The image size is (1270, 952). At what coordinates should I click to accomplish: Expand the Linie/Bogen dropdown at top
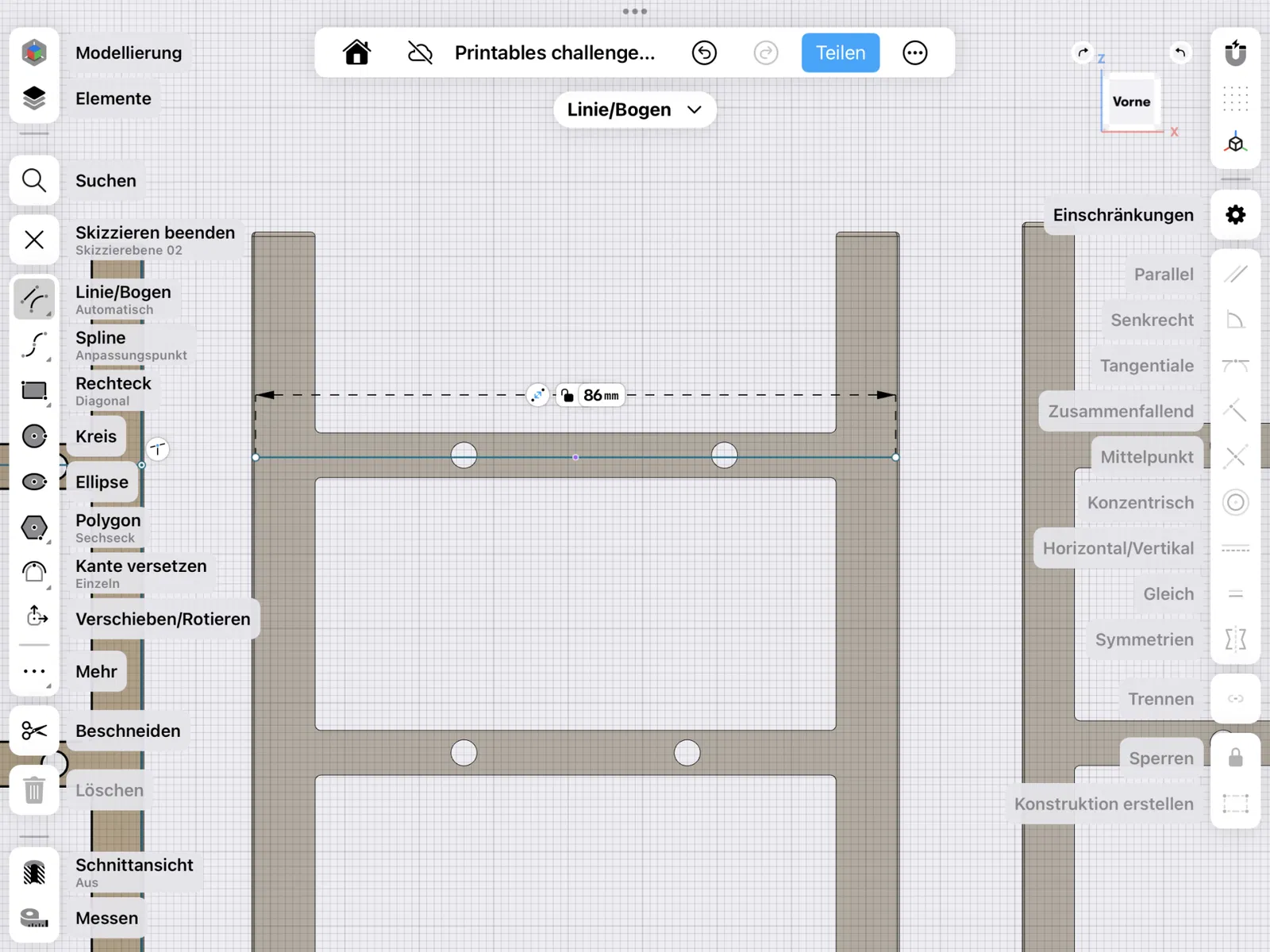tap(634, 109)
